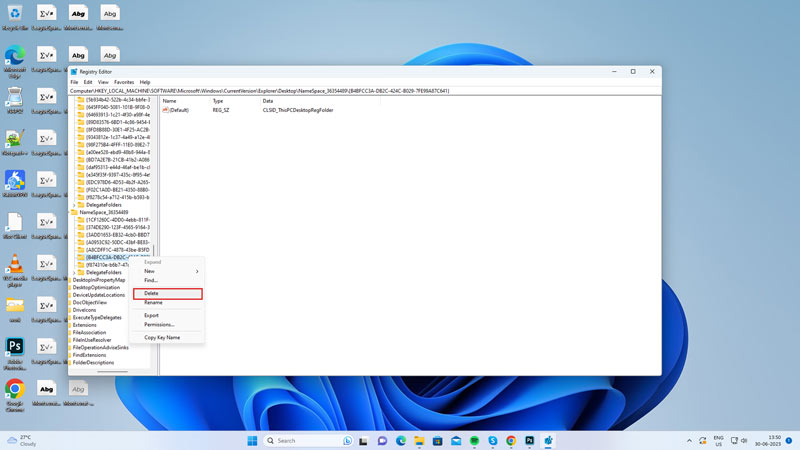Select the NameSpace_36354489 key
The width and height of the screenshot is (800, 450).
click(x=104, y=212)
